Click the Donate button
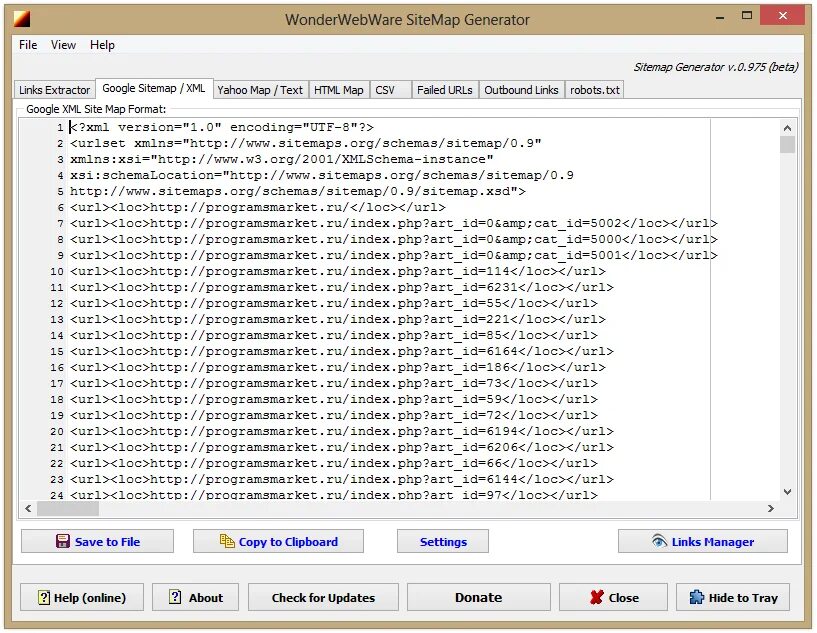The width and height of the screenshot is (817, 633). (478, 597)
